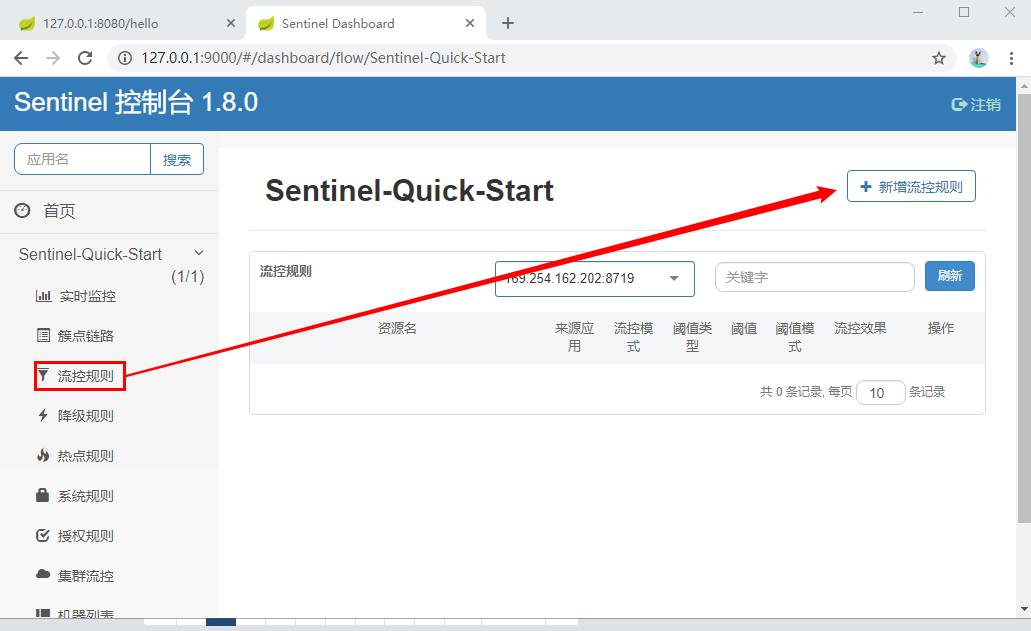Click the 流控模式 column header
This screenshot has height=631, width=1031.
[x=633, y=337]
